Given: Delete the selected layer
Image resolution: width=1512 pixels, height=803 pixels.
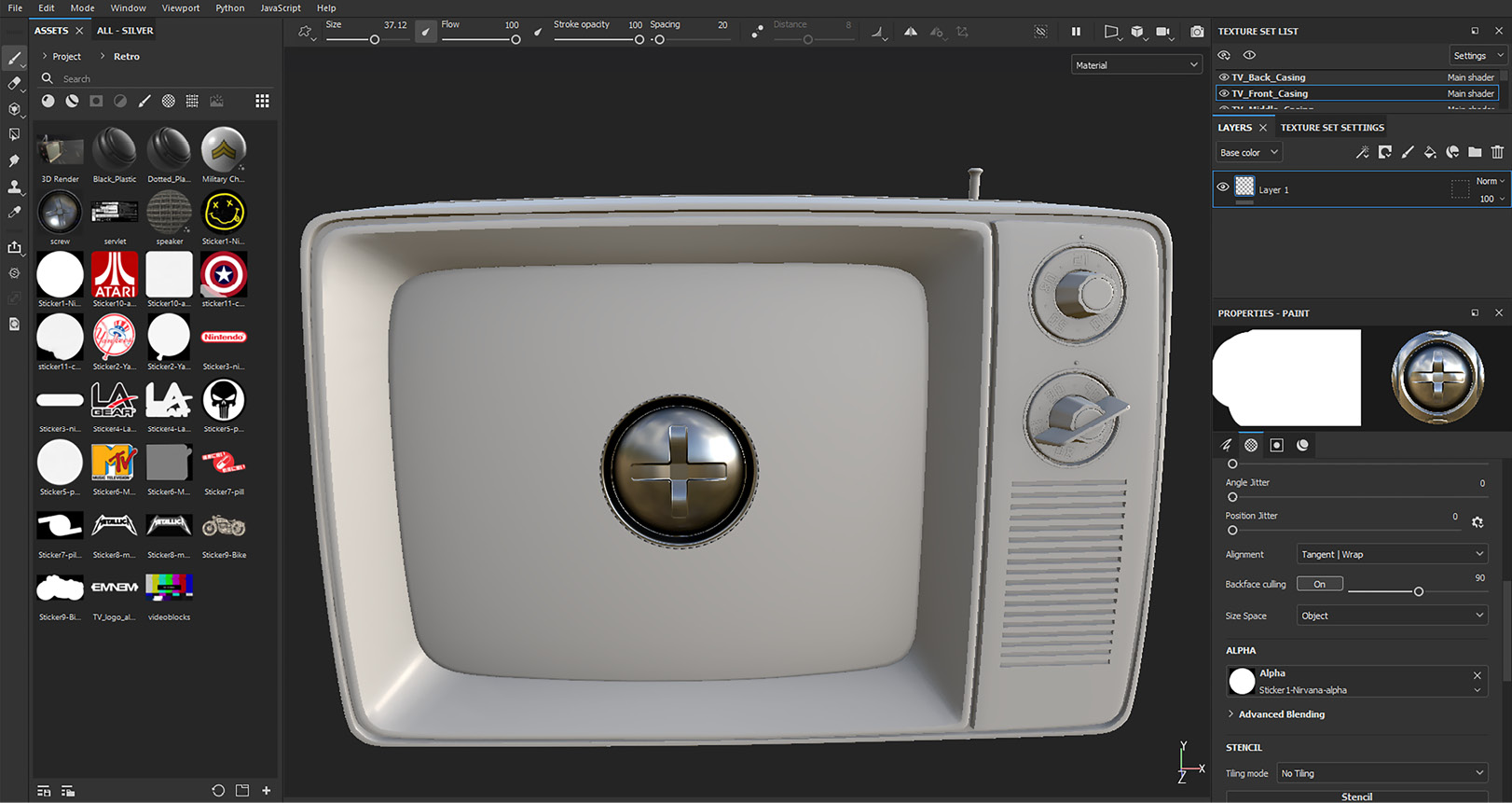Looking at the screenshot, I should 1497,152.
